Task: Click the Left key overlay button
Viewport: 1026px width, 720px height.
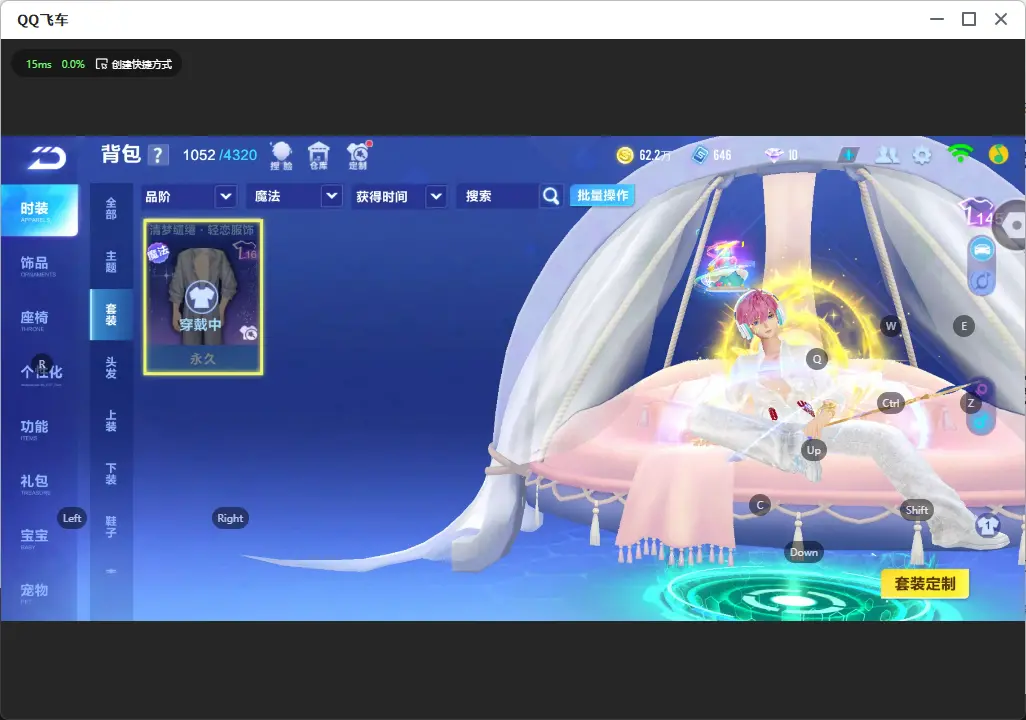Action: pyautogui.click(x=72, y=518)
